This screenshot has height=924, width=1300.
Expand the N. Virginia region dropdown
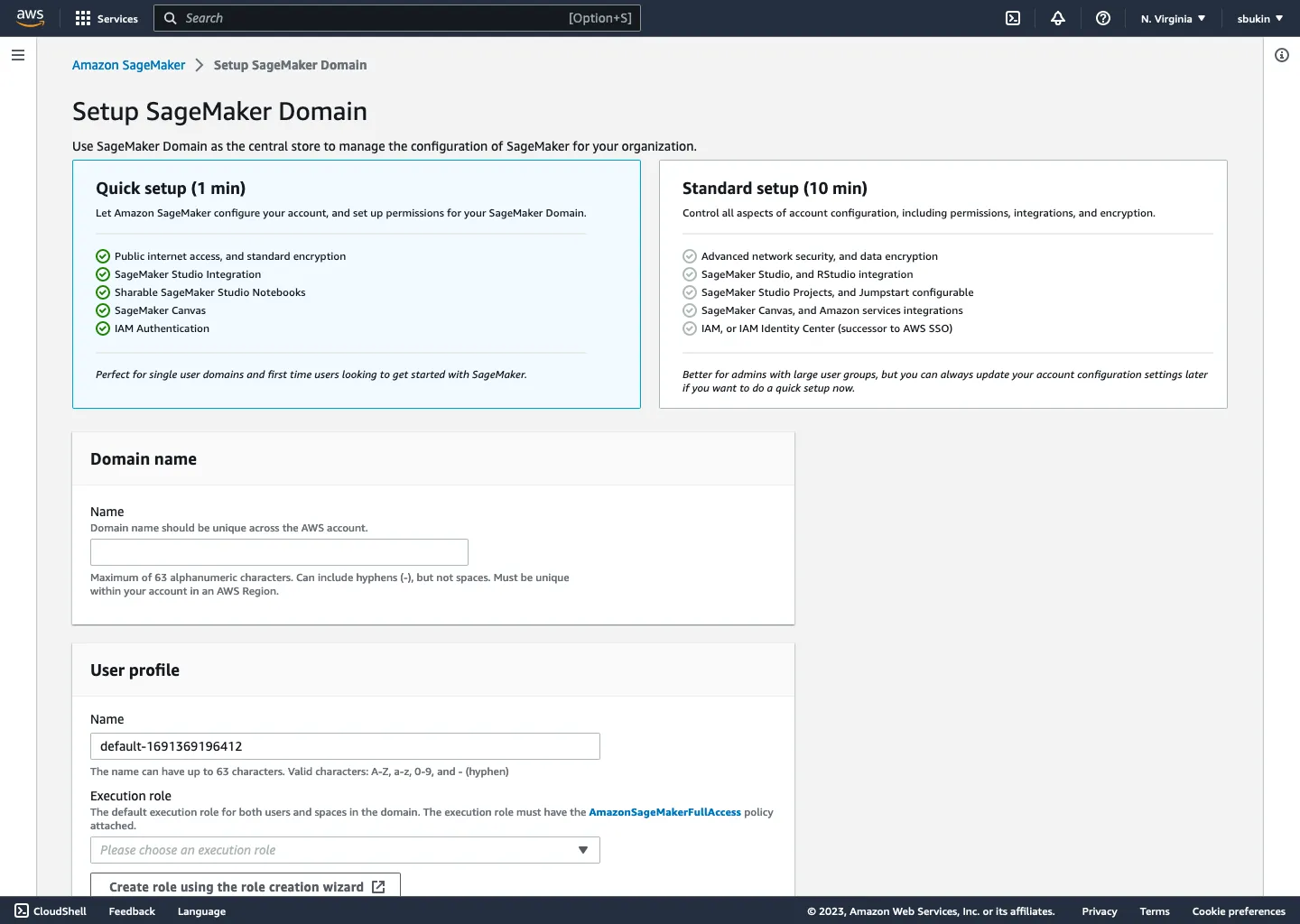(1173, 18)
